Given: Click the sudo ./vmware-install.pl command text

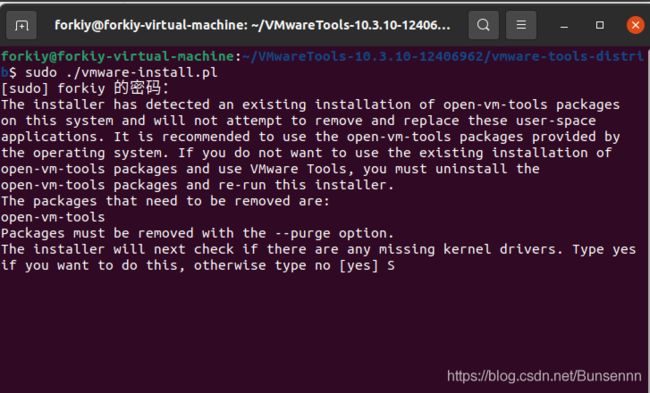Looking at the screenshot, I should point(121,73).
